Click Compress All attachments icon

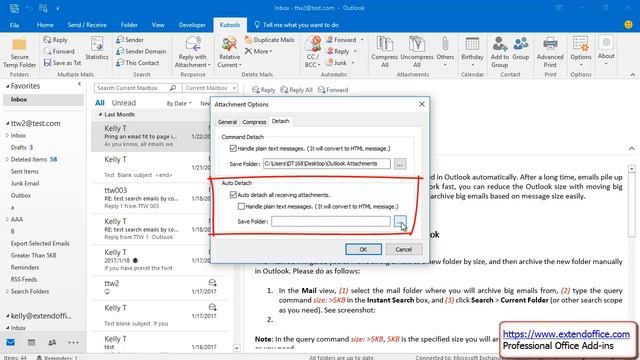coord(384,52)
